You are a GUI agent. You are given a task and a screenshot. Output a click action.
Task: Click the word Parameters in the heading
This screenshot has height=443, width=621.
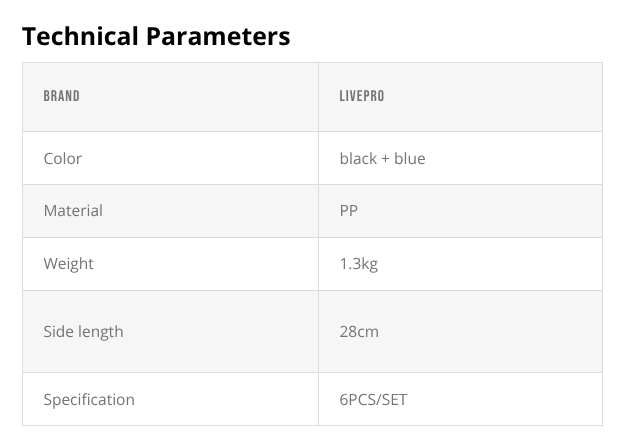click(221, 37)
